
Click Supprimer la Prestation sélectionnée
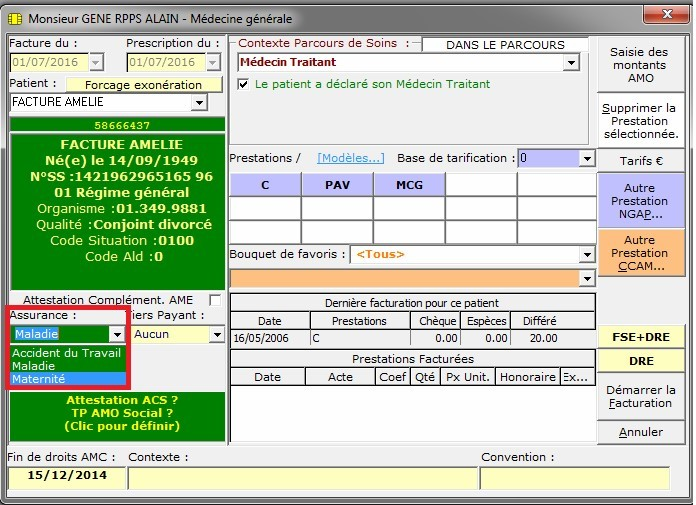pos(640,121)
